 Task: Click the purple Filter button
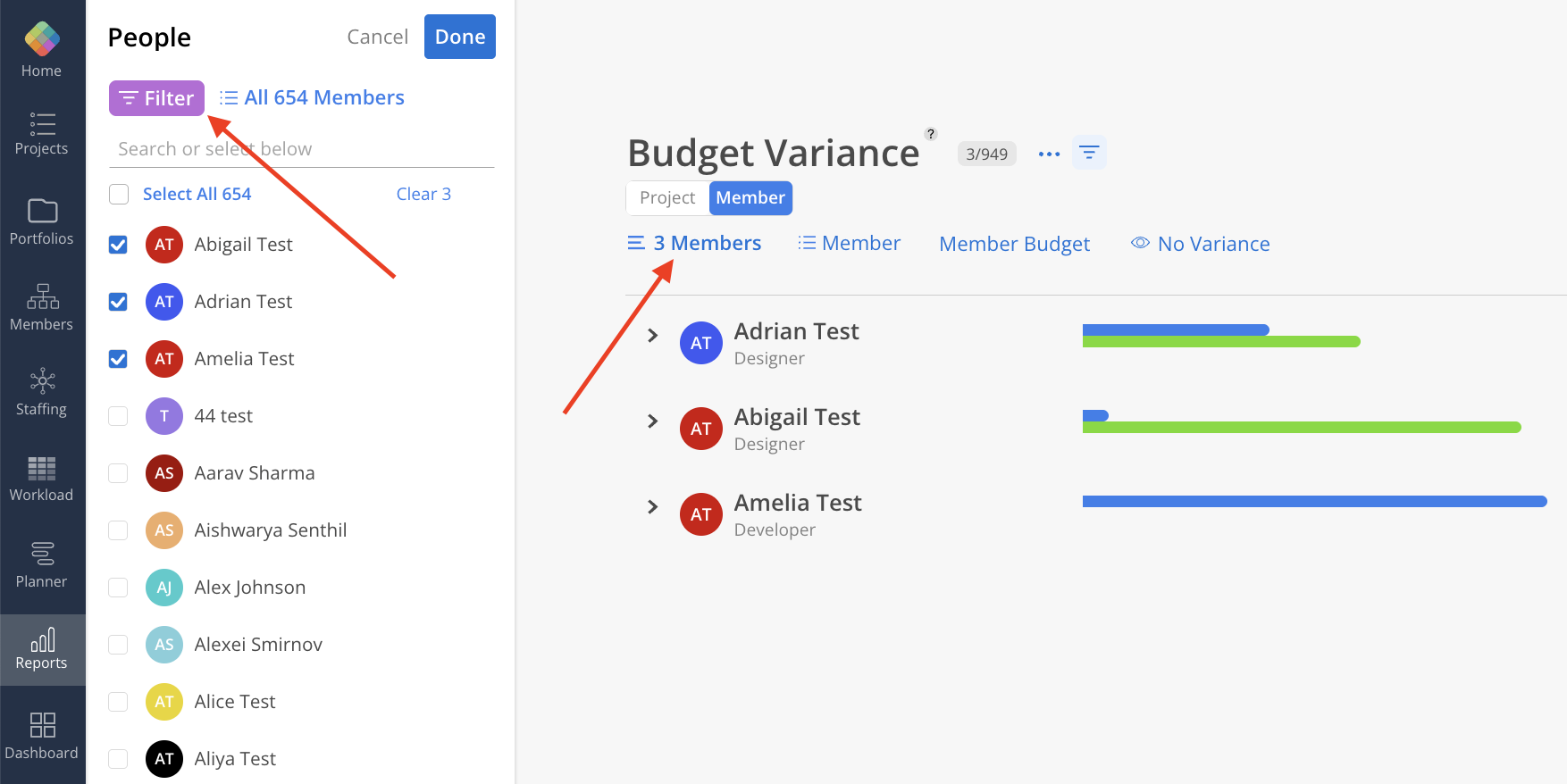point(156,98)
